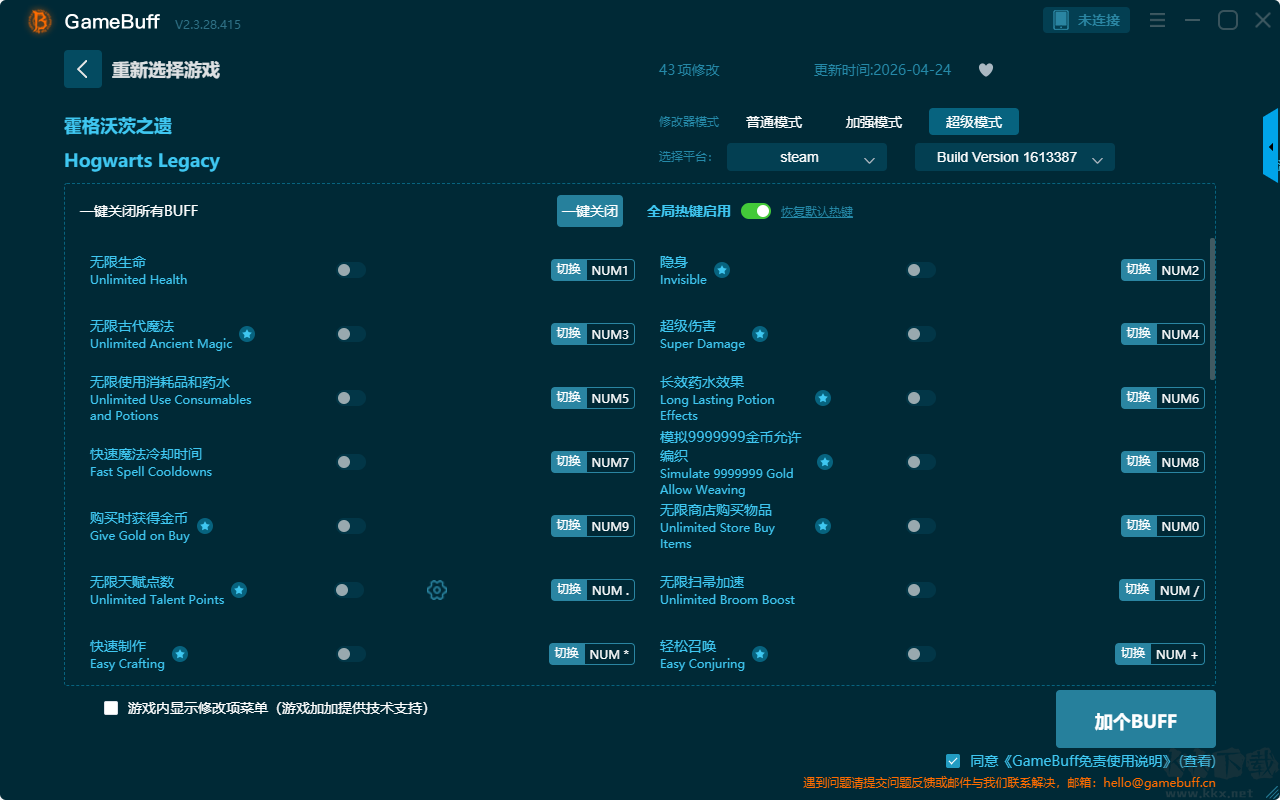1280x800 pixels.
Task: Click the NUM7 hotkey field
Action: (x=610, y=462)
